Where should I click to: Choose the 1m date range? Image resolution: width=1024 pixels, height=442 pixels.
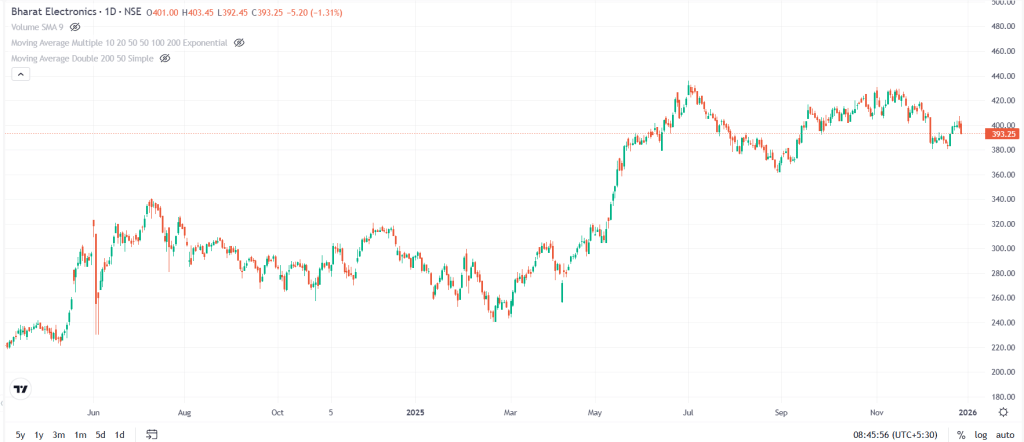click(x=80, y=435)
